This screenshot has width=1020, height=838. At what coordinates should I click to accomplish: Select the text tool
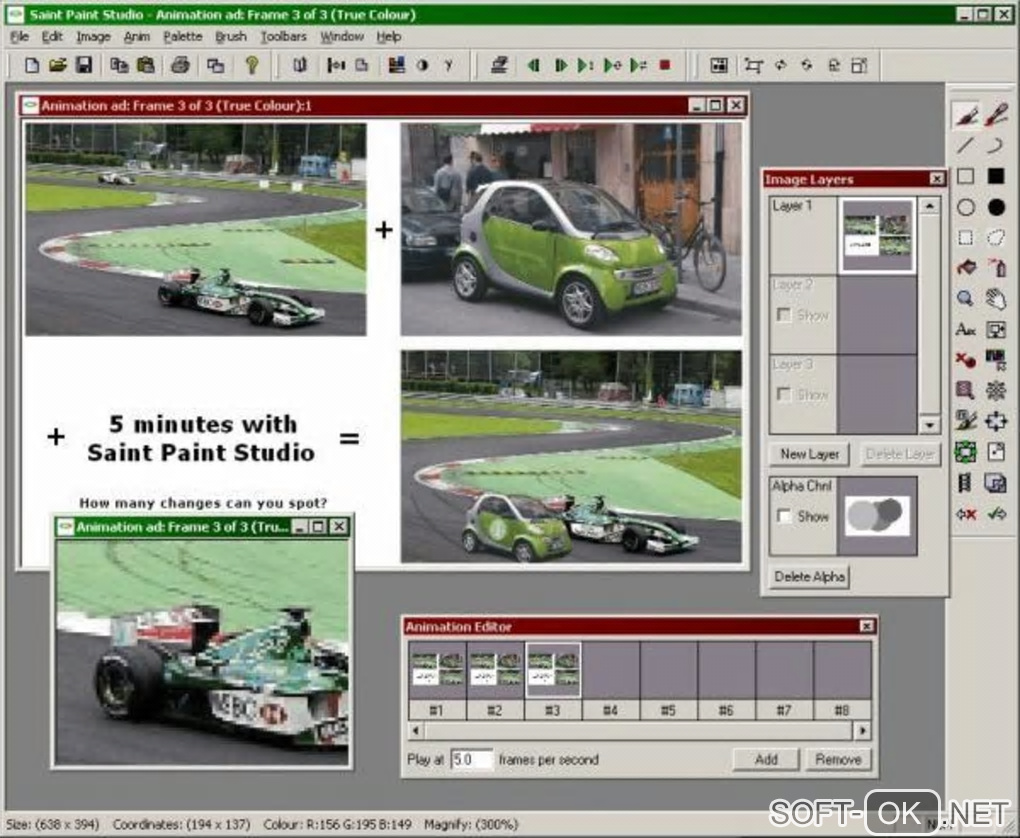966,329
